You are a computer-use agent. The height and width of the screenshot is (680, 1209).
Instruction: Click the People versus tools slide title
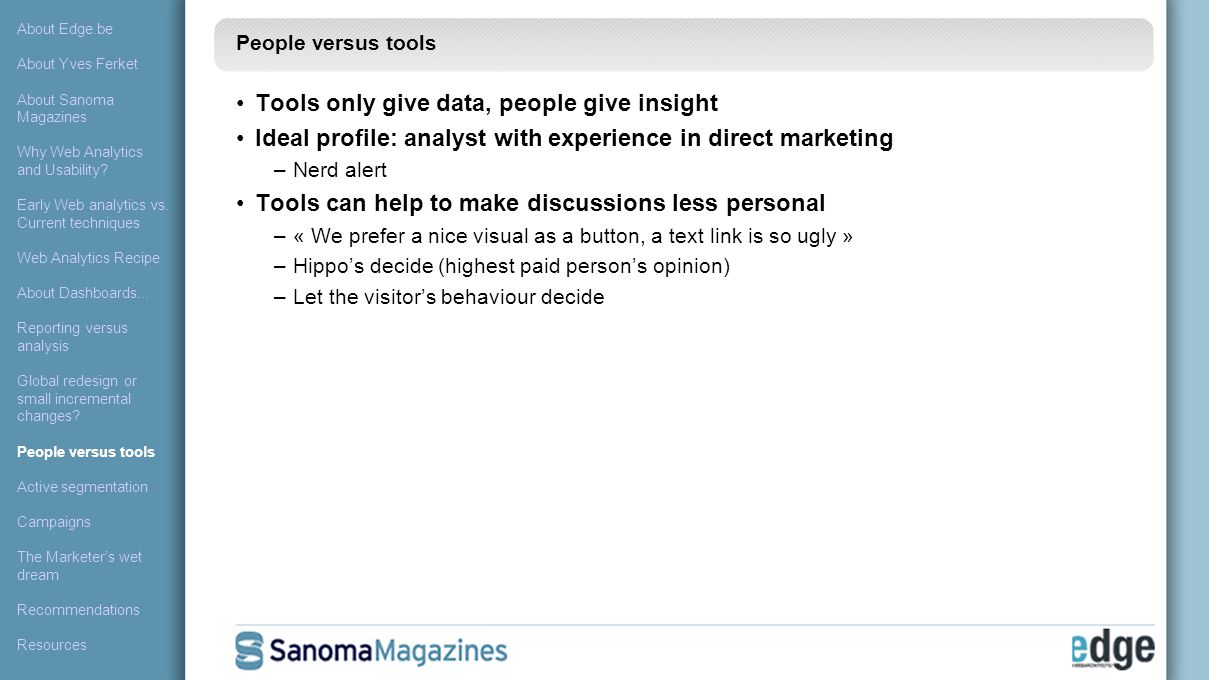point(336,43)
